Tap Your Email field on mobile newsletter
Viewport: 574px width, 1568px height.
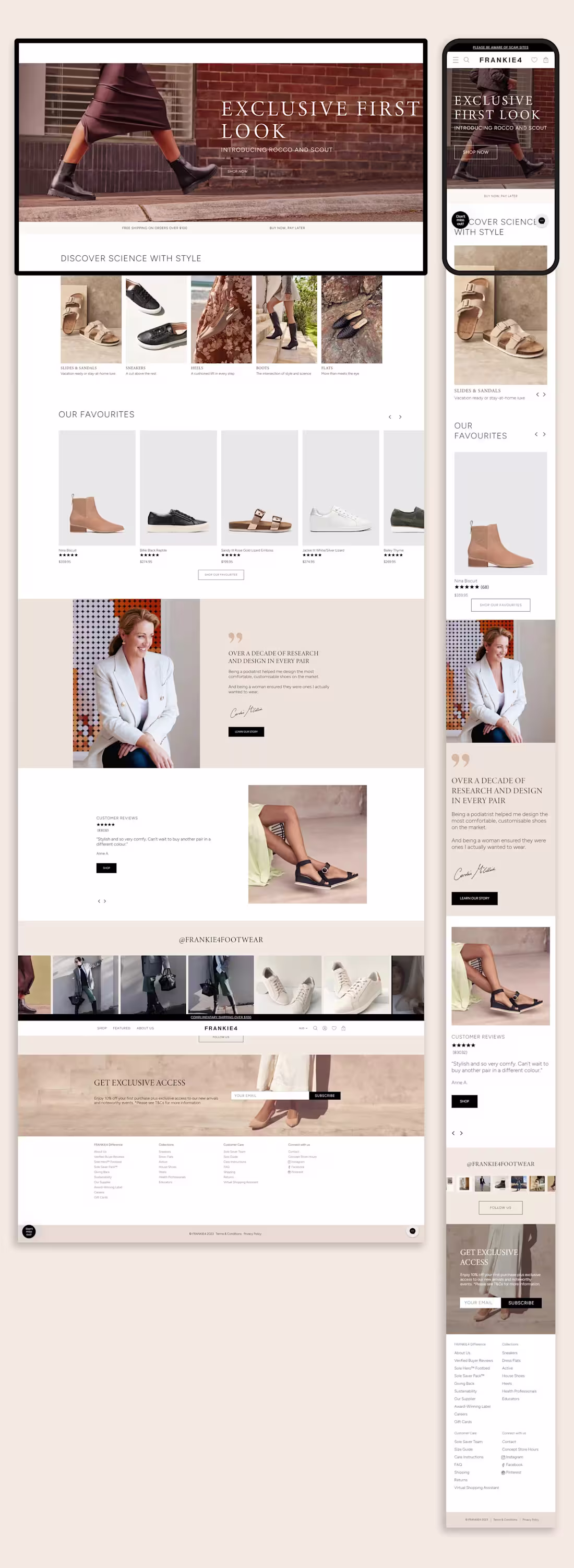click(x=480, y=1303)
